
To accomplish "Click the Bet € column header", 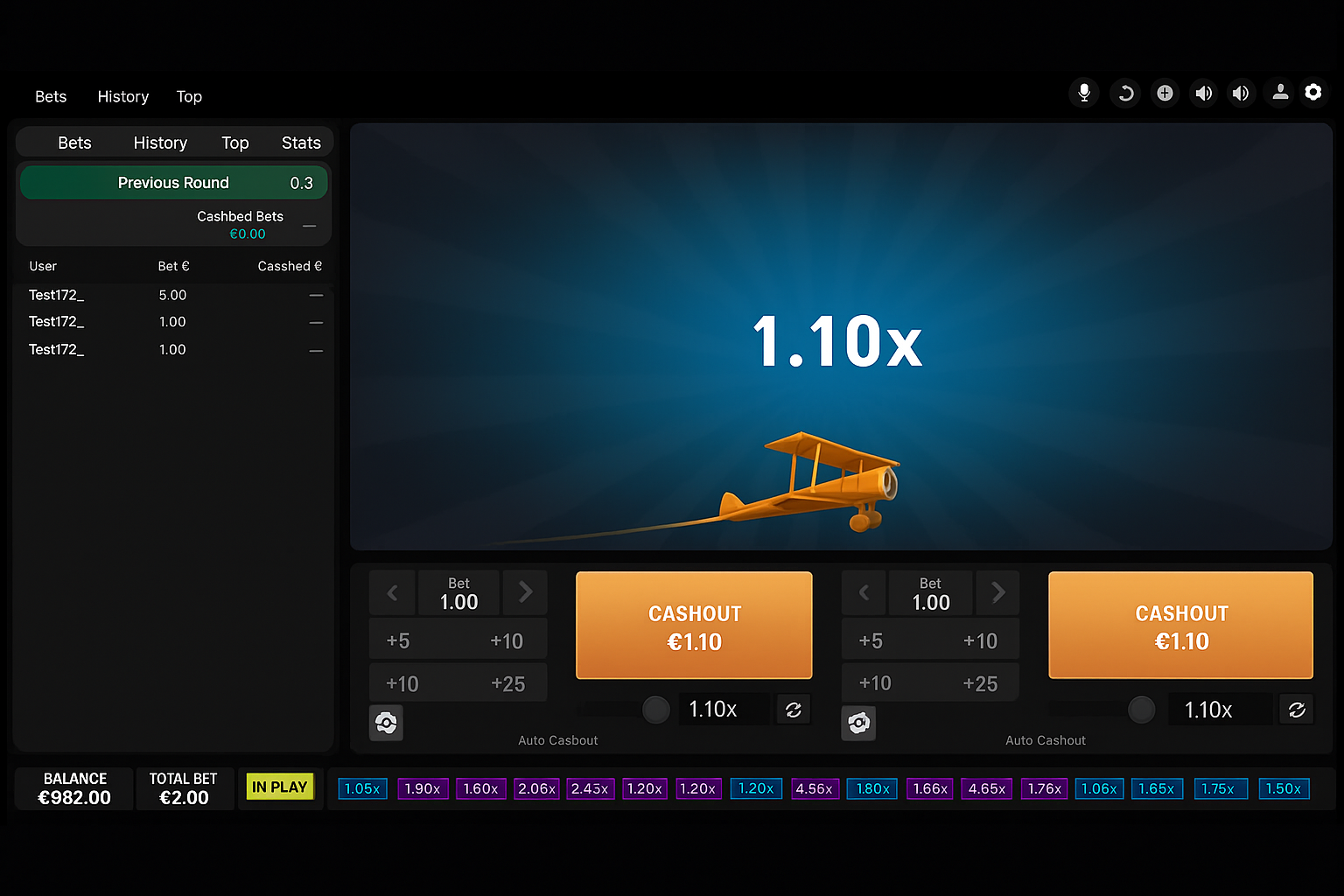I will point(173,266).
